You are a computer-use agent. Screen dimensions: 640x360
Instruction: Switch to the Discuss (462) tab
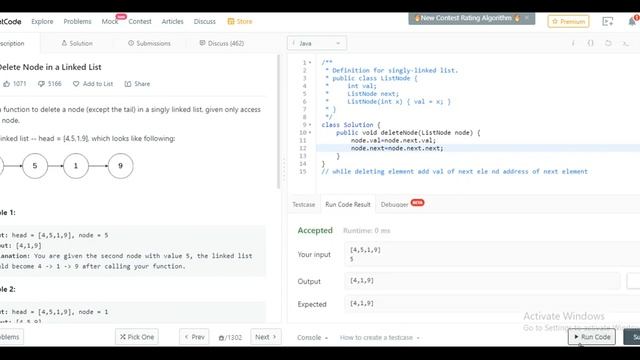point(222,43)
